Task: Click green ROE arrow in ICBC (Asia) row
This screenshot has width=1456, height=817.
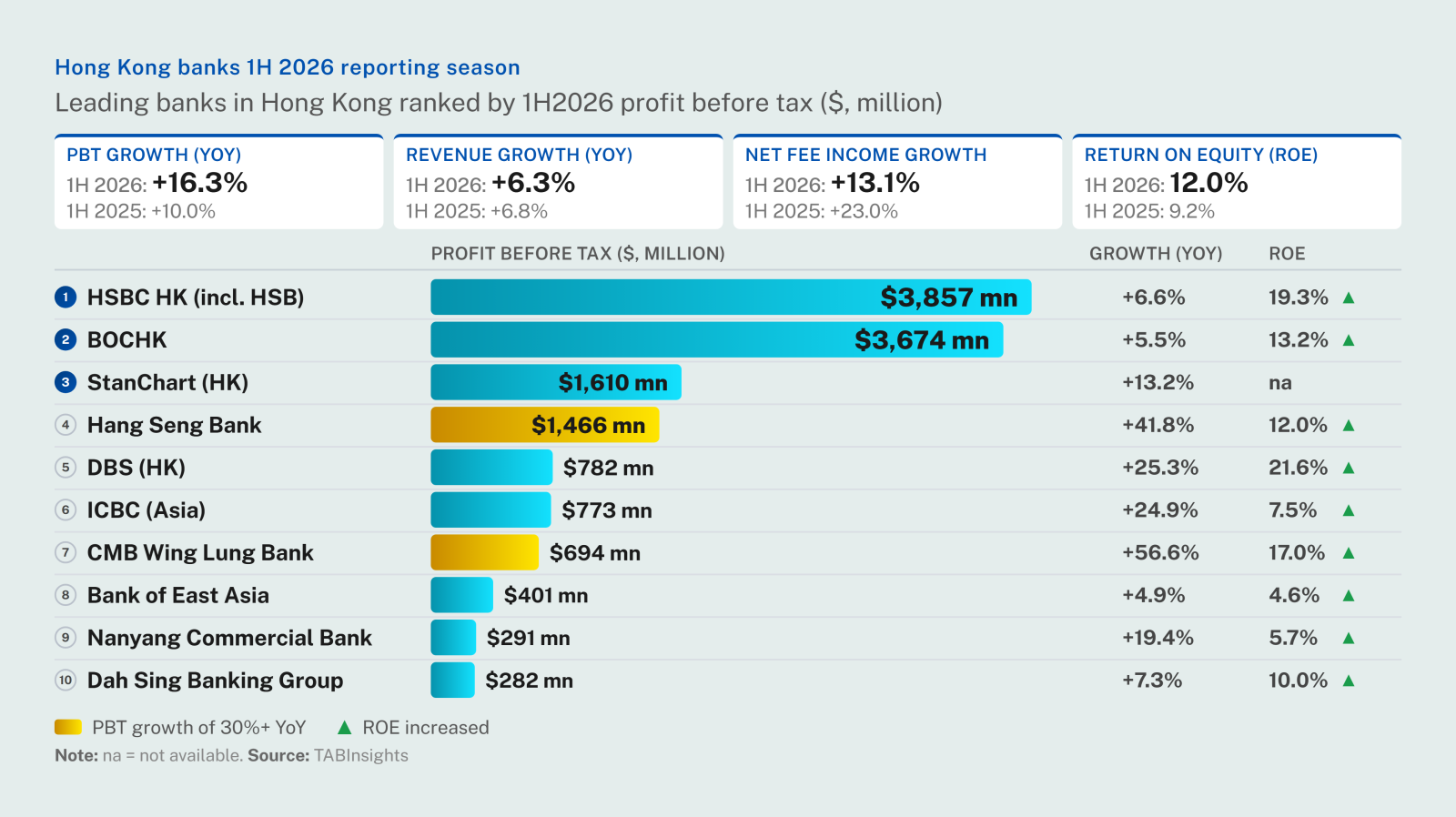Action: (x=1349, y=510)
